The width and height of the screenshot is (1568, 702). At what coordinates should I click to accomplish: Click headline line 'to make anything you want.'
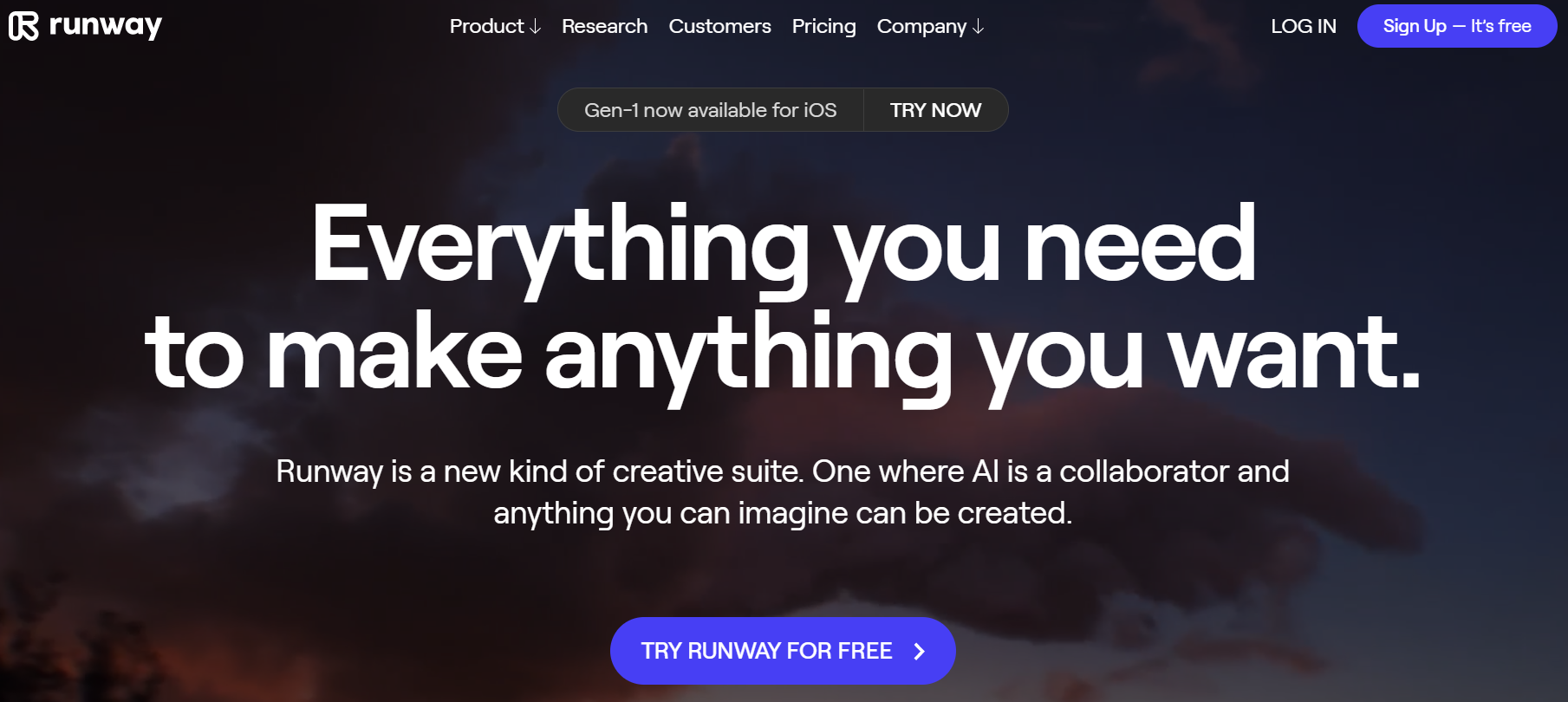pos(784,353)
